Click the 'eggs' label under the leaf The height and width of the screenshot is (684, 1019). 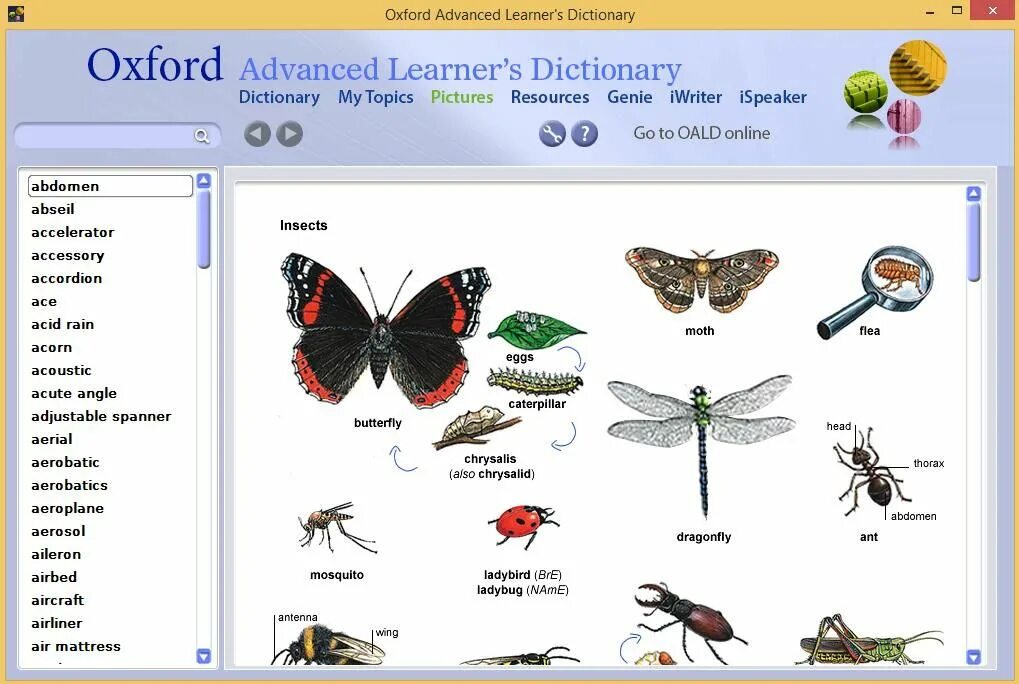point(519,357)
